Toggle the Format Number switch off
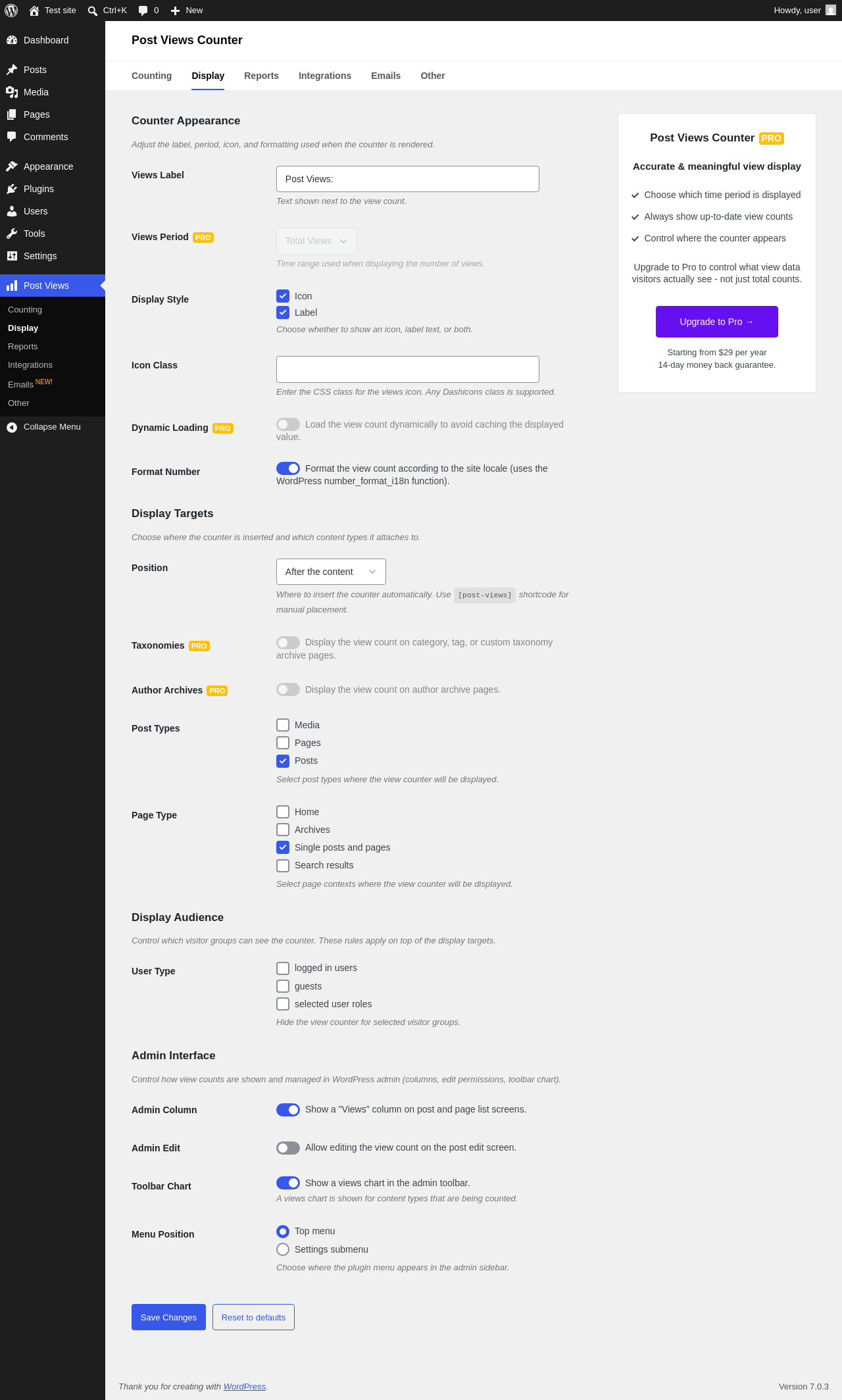The width and height of the screenshot is (842, 1400). (288, 468)
